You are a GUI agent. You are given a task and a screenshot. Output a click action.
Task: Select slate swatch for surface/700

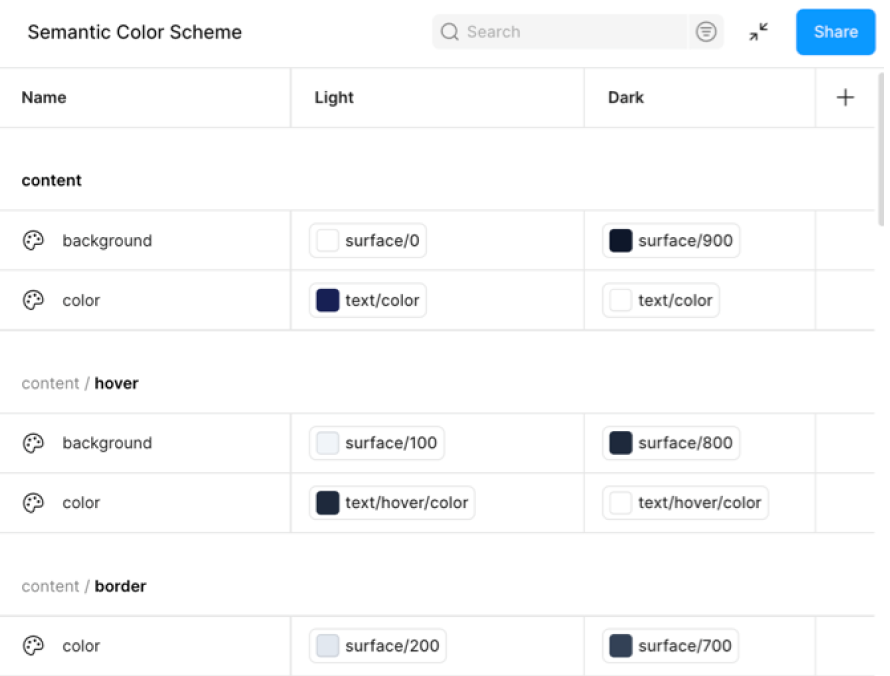(620, 646)
